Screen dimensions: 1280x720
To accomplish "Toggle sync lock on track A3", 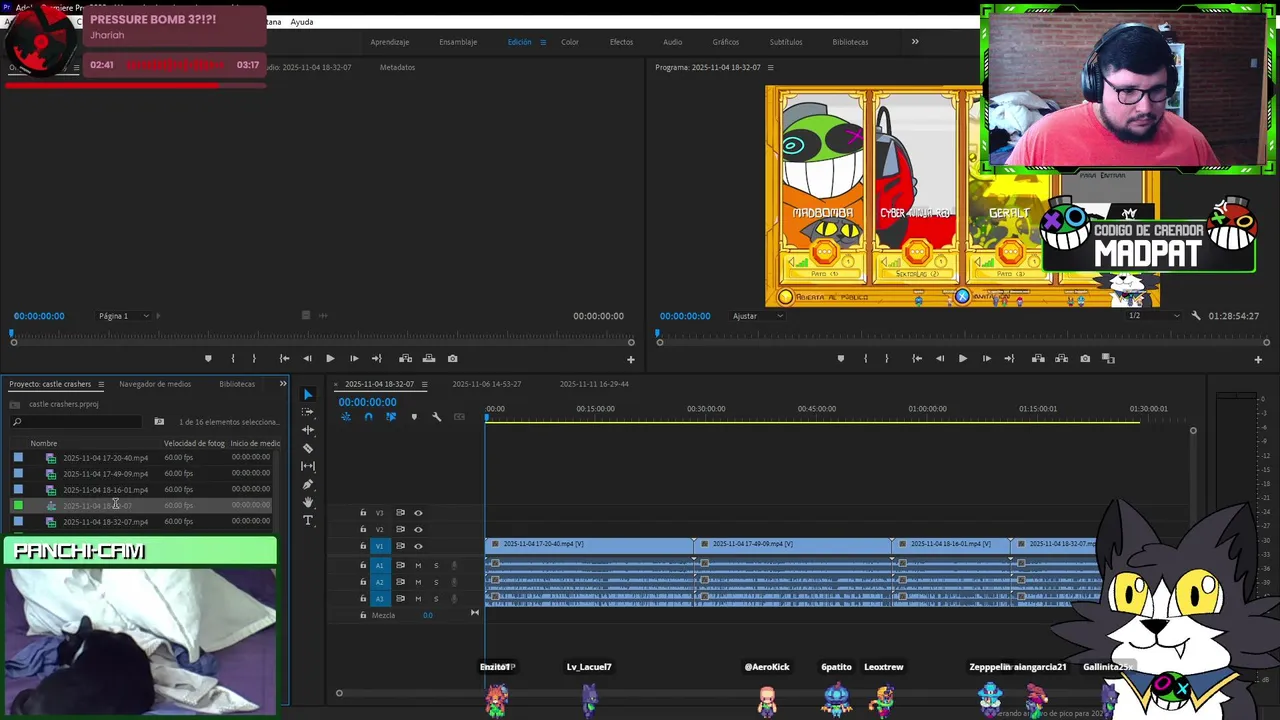I will coord(400,598).
